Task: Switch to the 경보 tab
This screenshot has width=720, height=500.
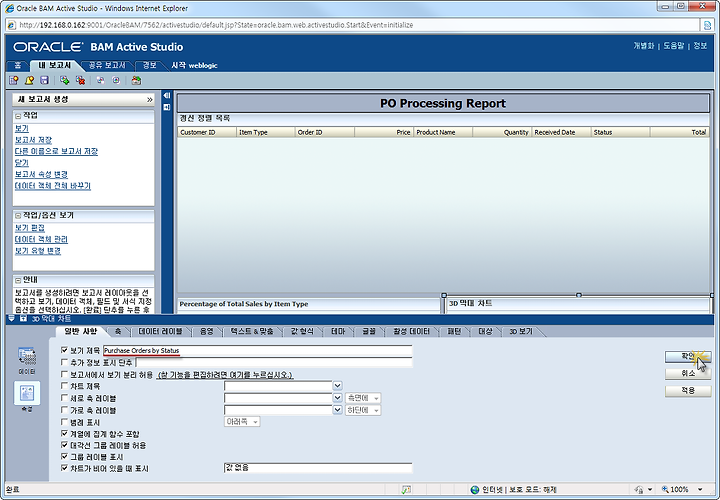Action: (x=150, y=65)
